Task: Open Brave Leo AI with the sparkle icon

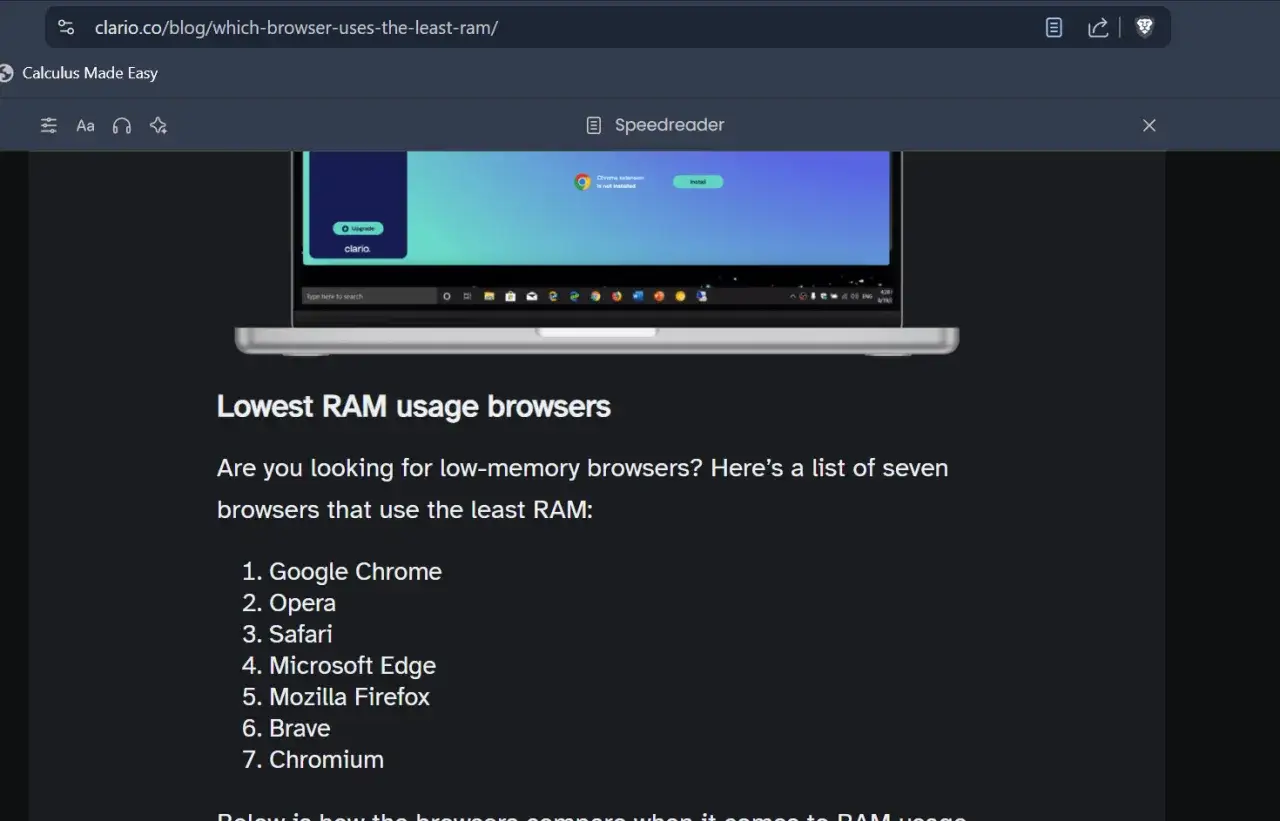Action: click(158, 125)
